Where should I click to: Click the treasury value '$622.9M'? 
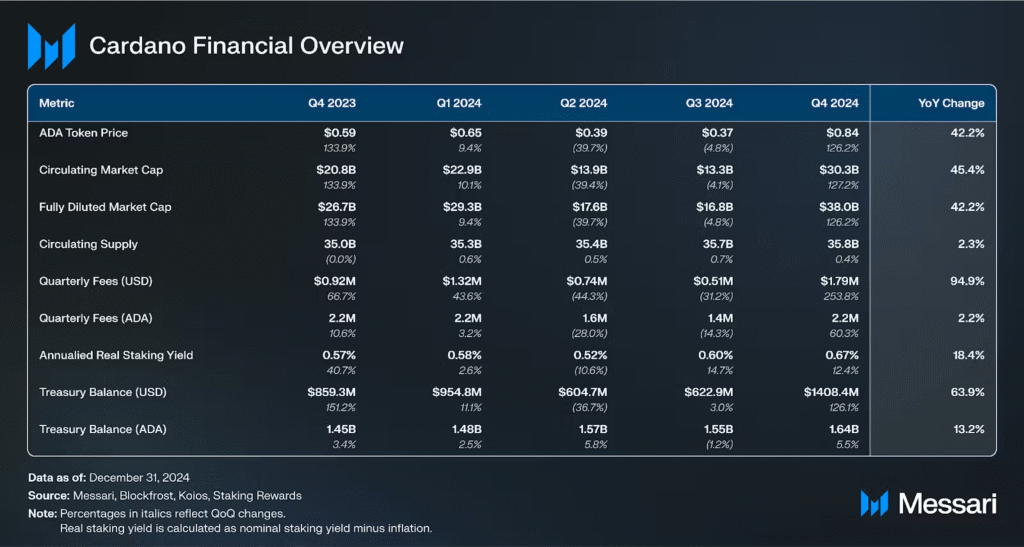point(709,393)
